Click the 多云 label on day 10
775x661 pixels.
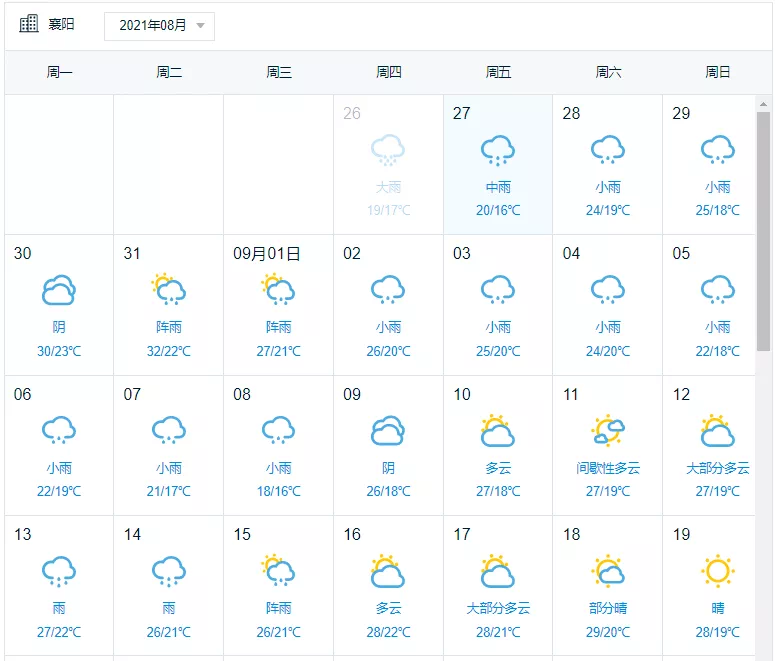coord(498,468)
